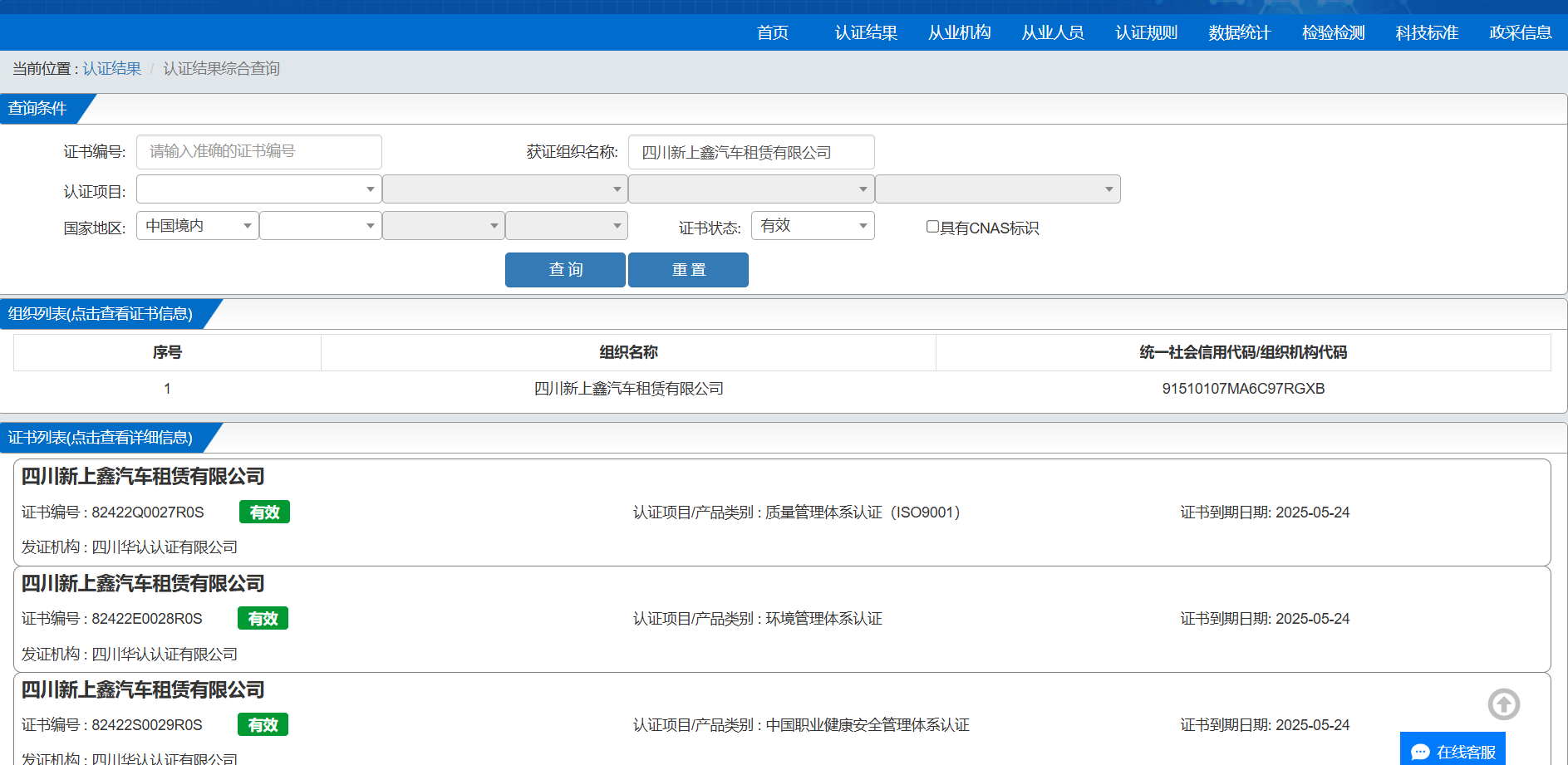Follow the 认证结果 breadcrumb link
Viewport: 1568px width, 765px height.
click(x=112, y=68)
